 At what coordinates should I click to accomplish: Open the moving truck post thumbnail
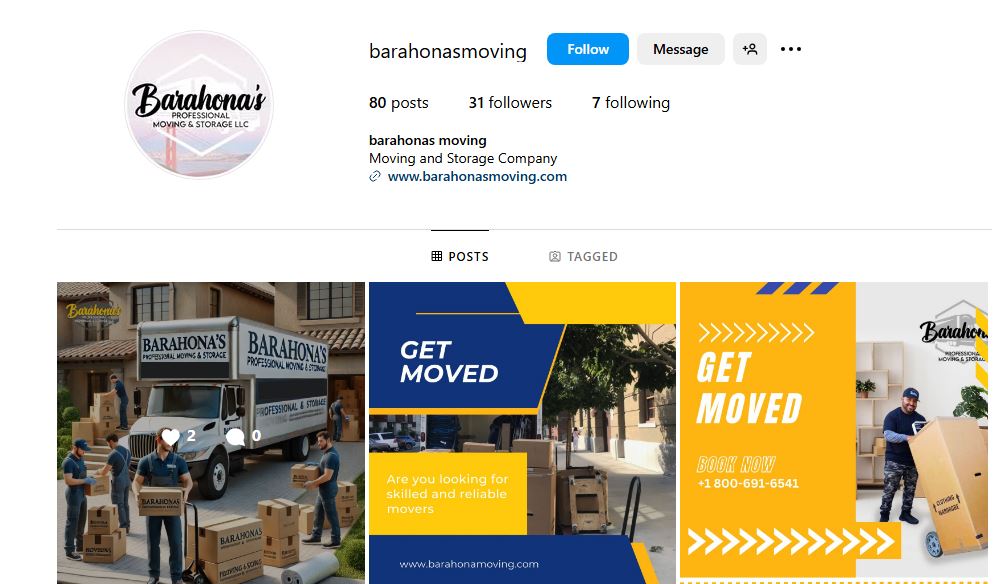coord(211,433)
